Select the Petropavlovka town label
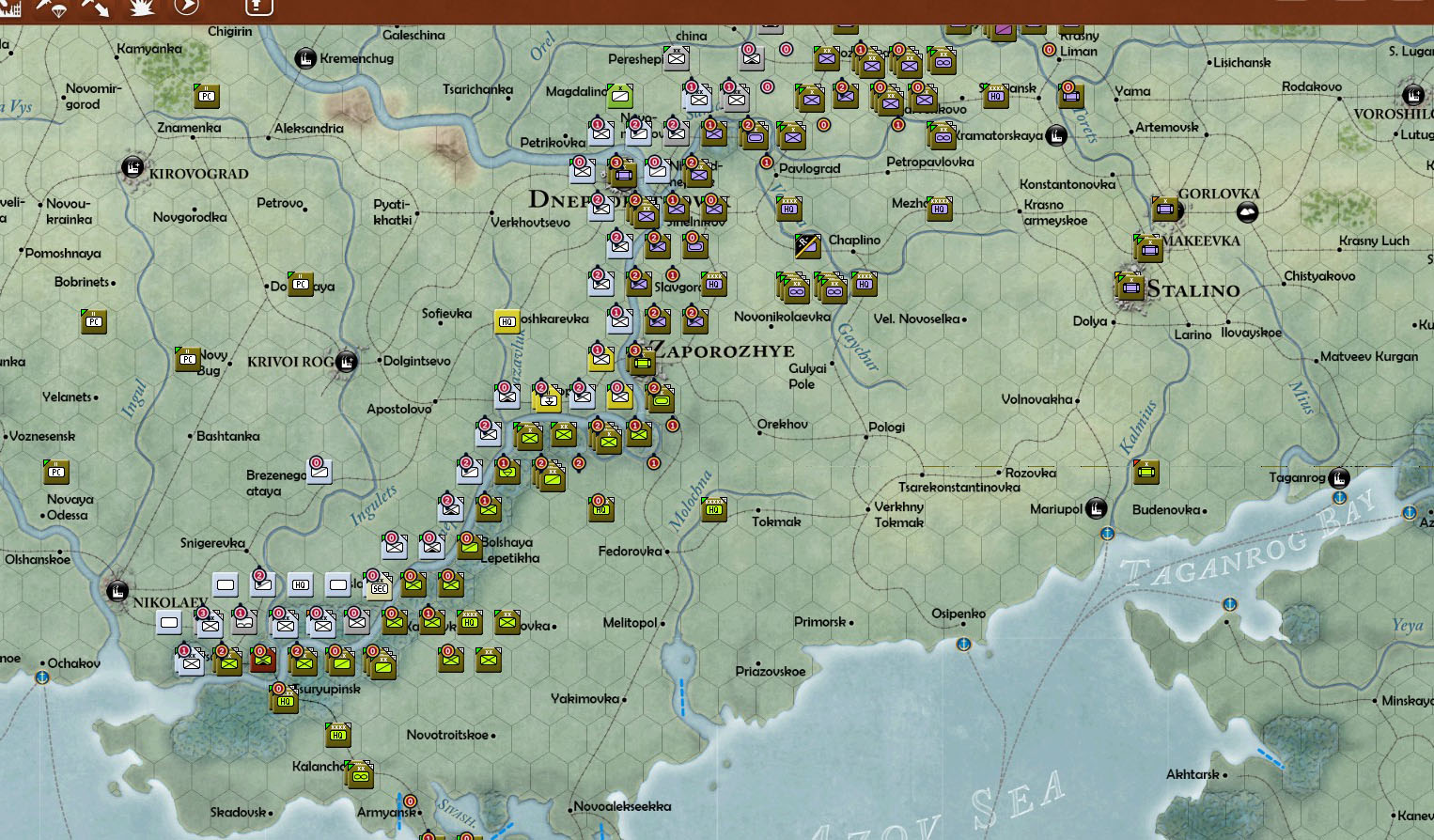The width and height of the screenshot is (1434, 840). [930, 163]
